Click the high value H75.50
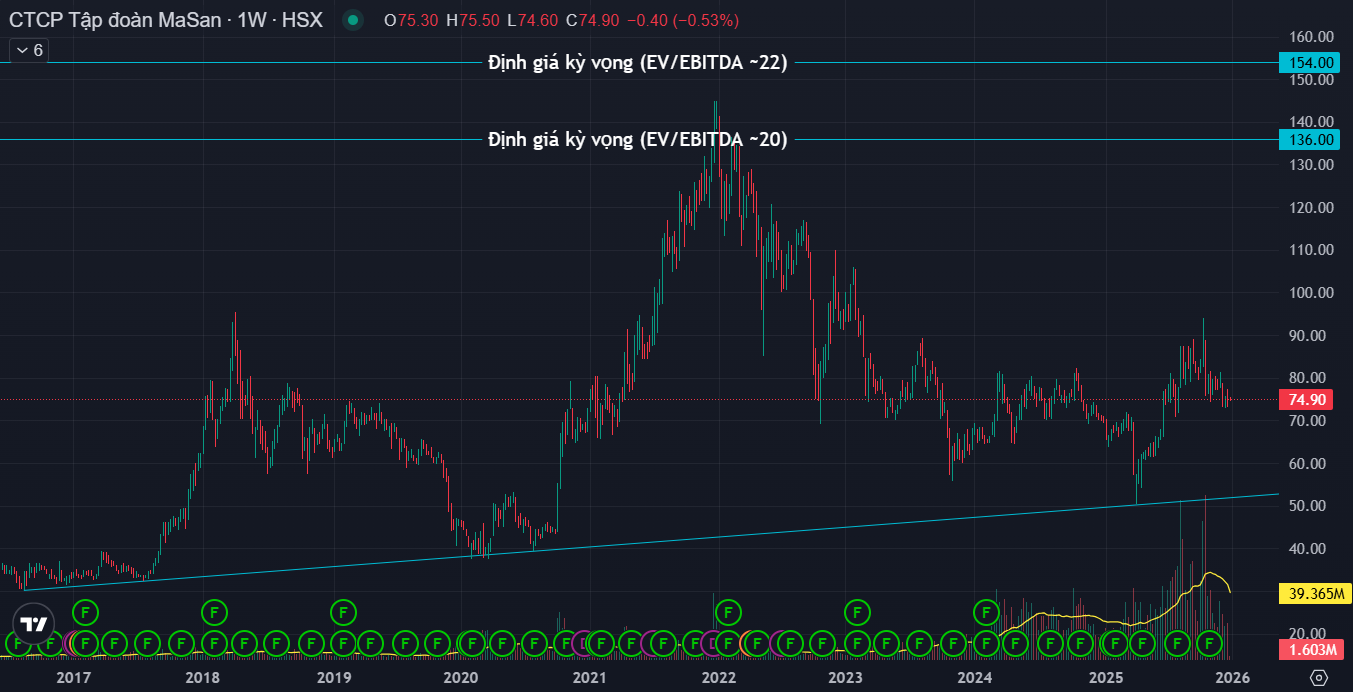Screen dimensions: 1353x692 click(x=473, y=20)
